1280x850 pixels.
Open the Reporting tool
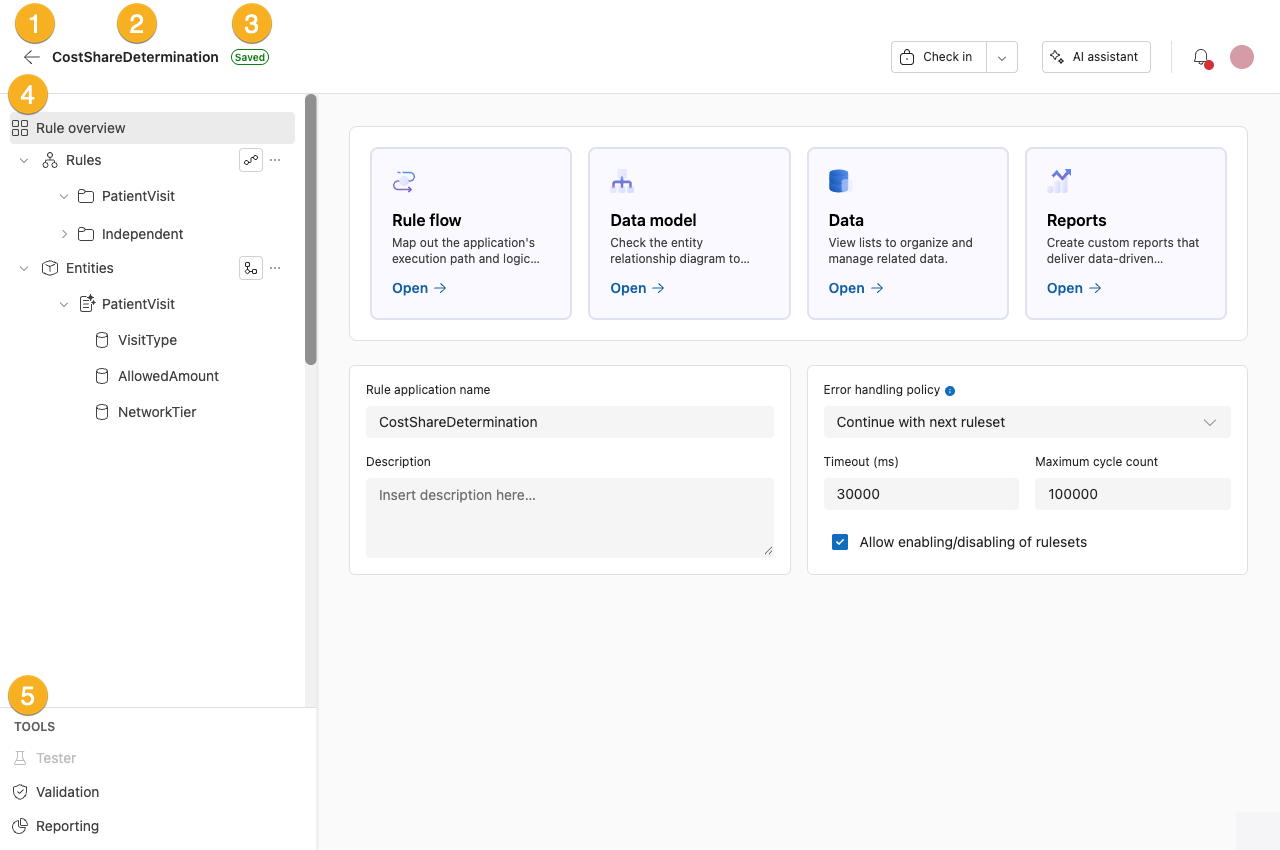[x=66, y=826]
